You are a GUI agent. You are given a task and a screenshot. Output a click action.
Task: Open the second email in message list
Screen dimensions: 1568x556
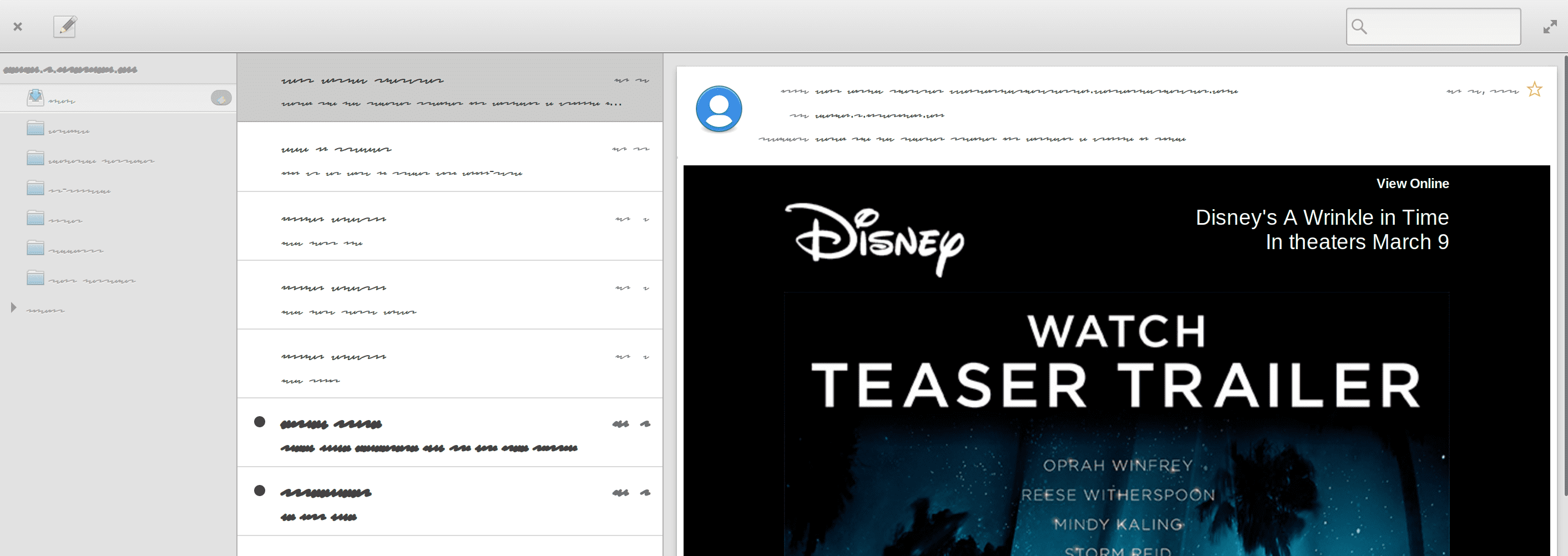coord(450,157)
